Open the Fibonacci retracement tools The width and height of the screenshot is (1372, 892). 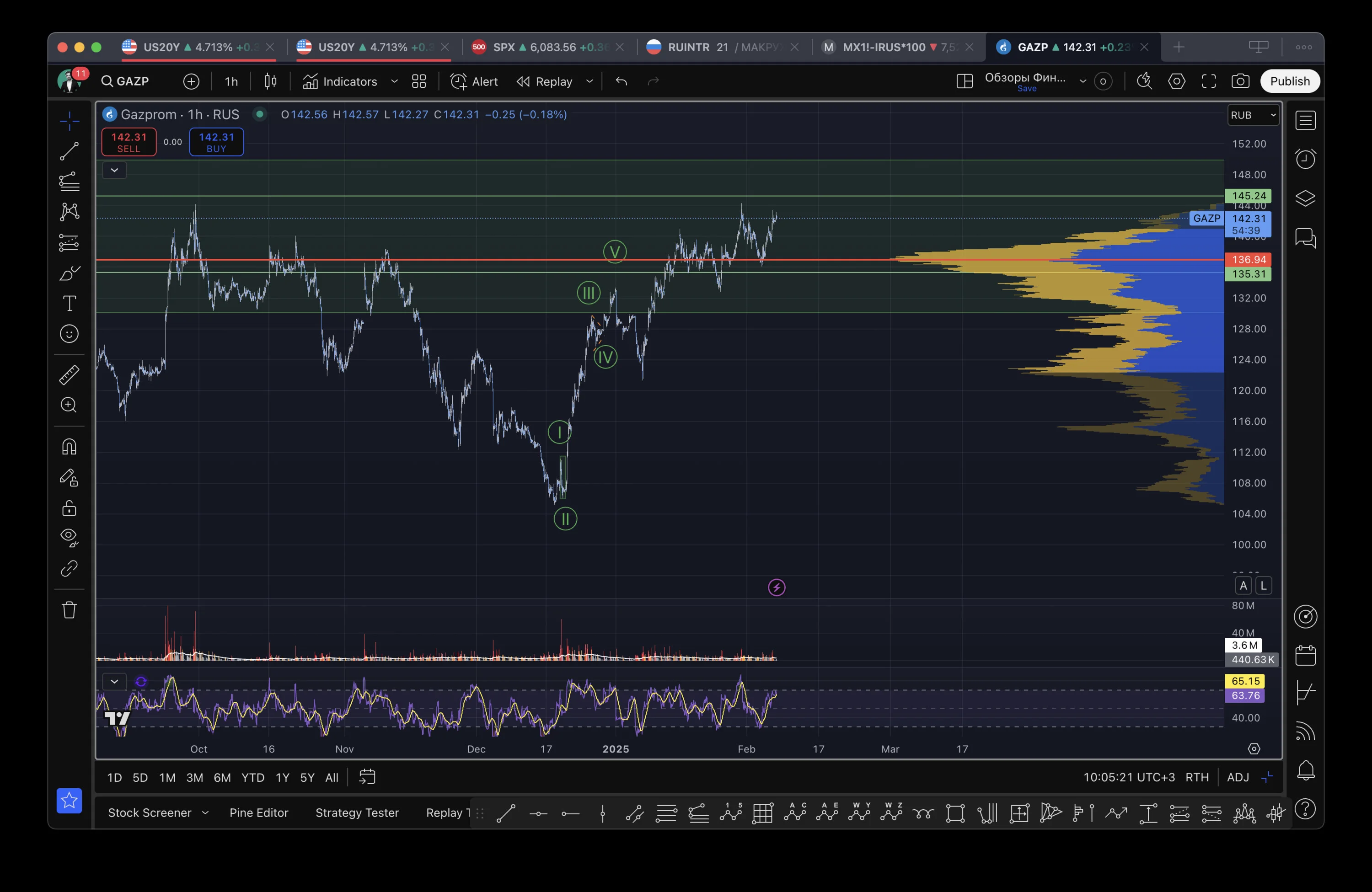point(69,182)
